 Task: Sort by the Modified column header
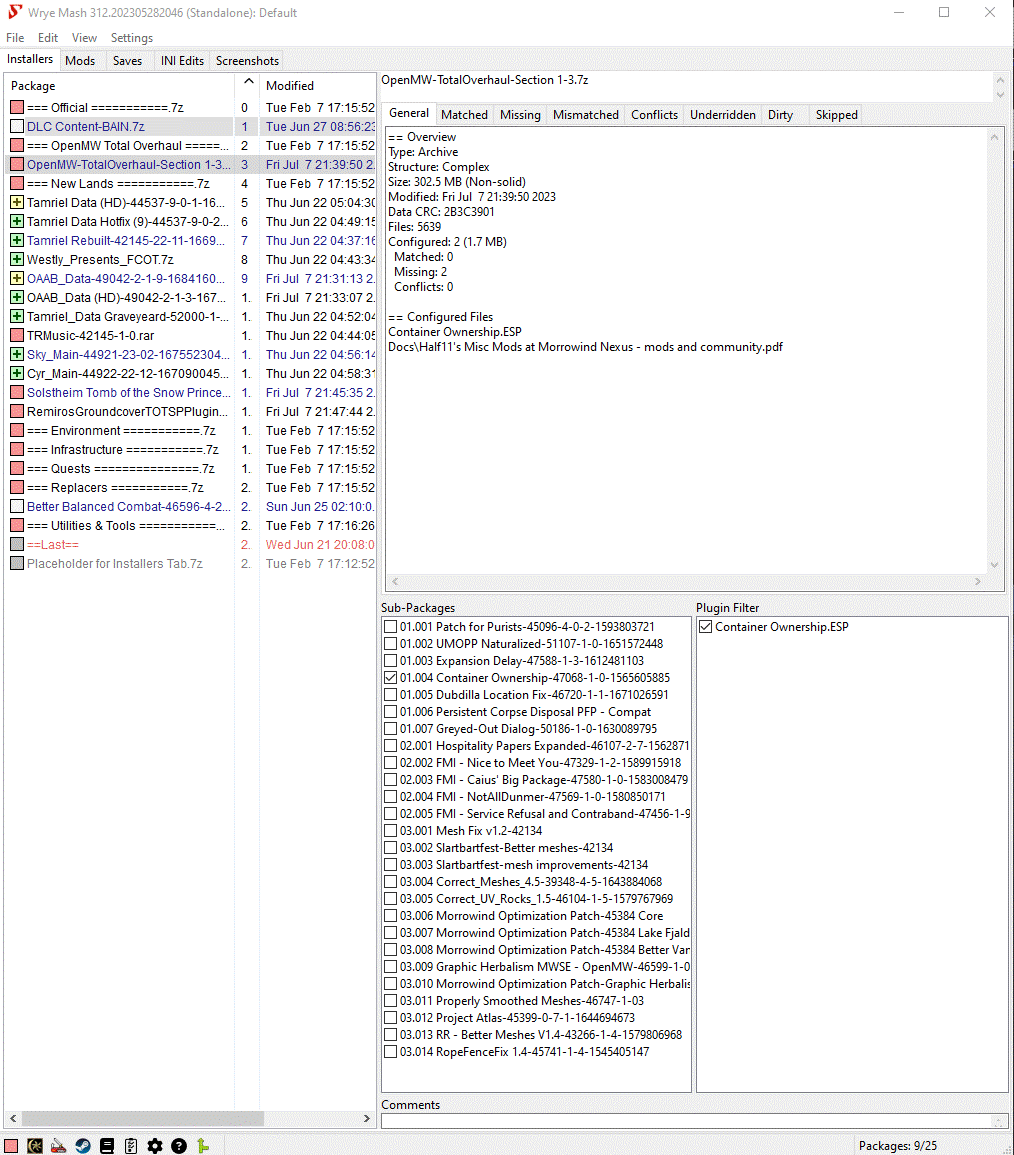click(318, 86)
